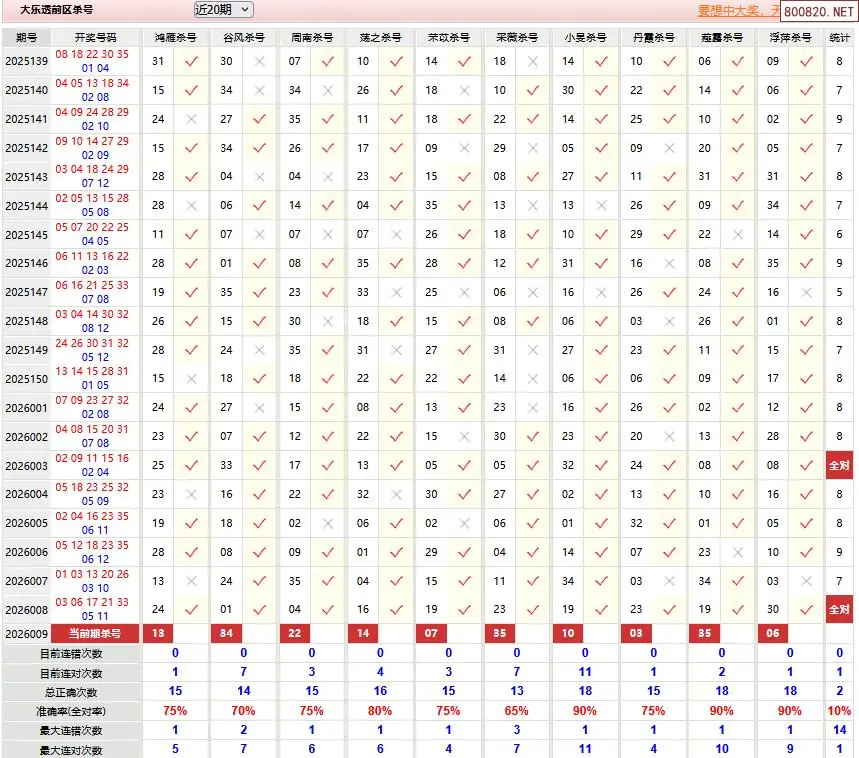This screenshot has height=758, width=859.
Task: Click the 采薇杀号 column header
Action: 516,37
